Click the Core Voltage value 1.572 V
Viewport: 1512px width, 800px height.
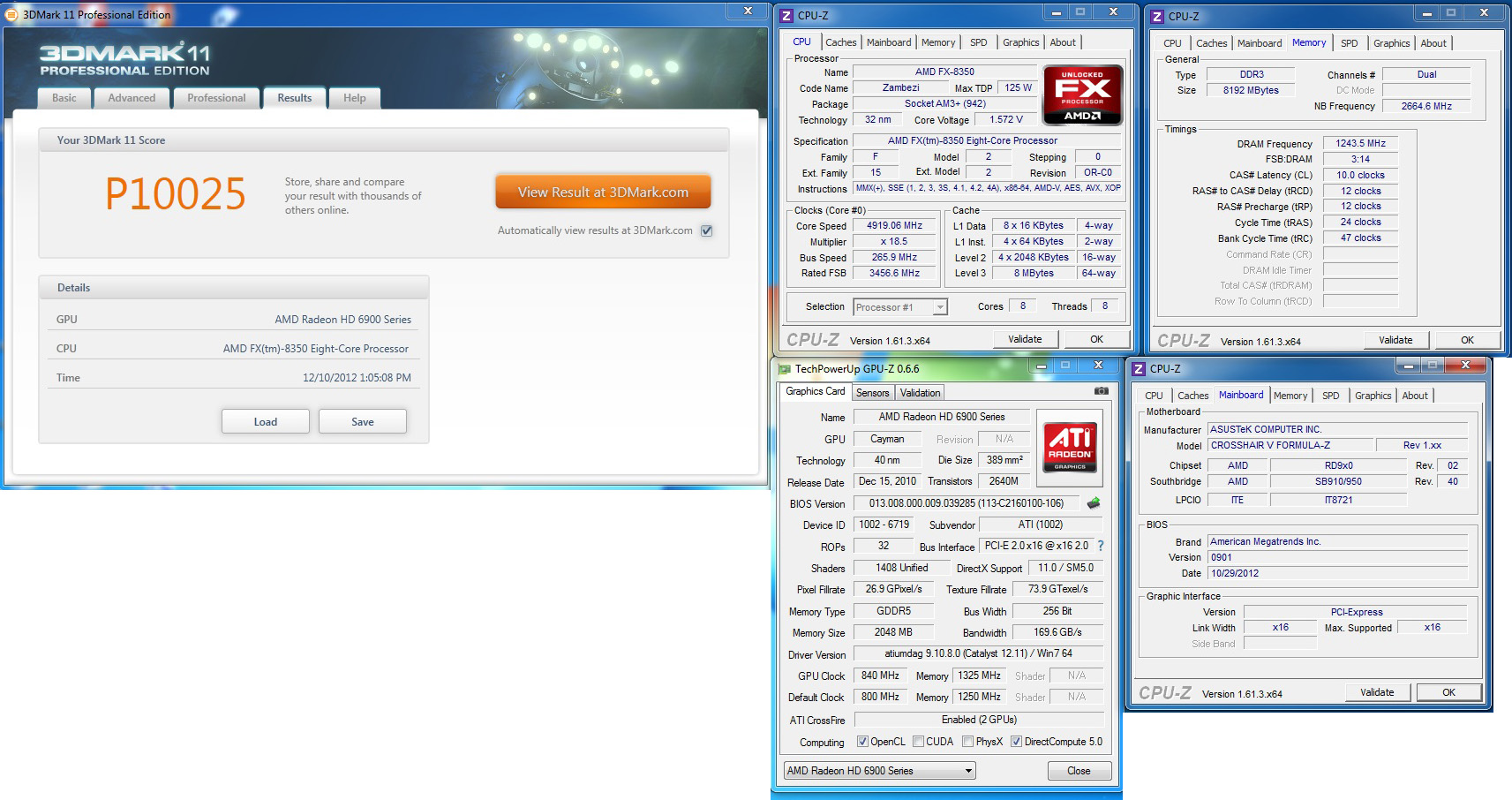[x=1006, y=119]
